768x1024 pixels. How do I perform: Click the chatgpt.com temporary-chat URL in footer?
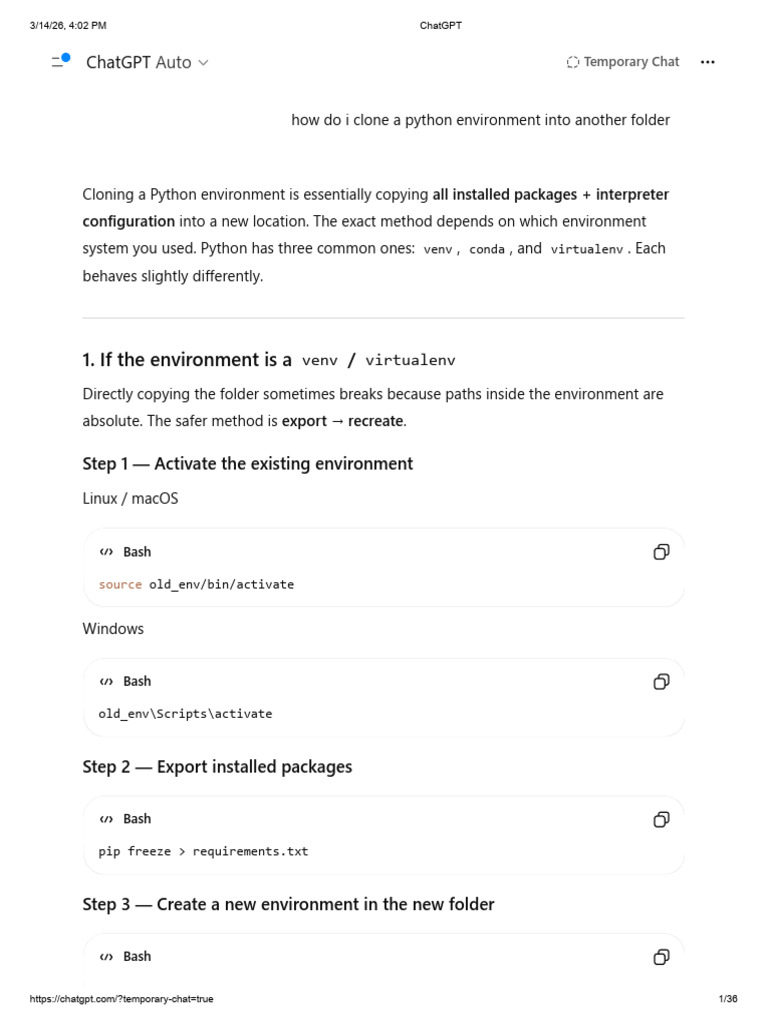point(122,999)
